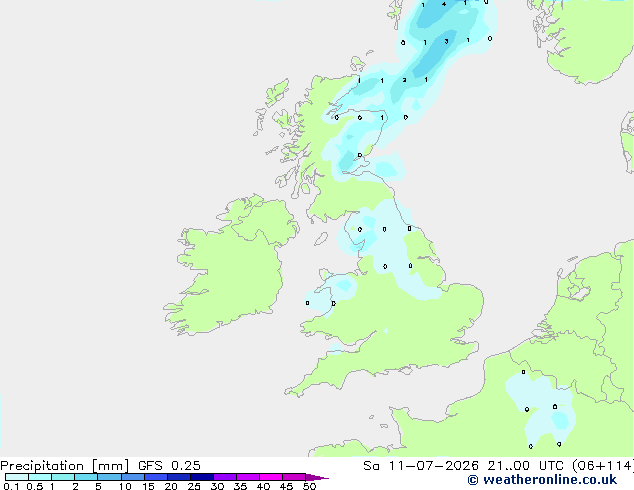Image resolution: width=634 pixels, height=490 pixels.
Task: Choose the 35–40 mm legend color swatch
Action: tap(247, 477)
